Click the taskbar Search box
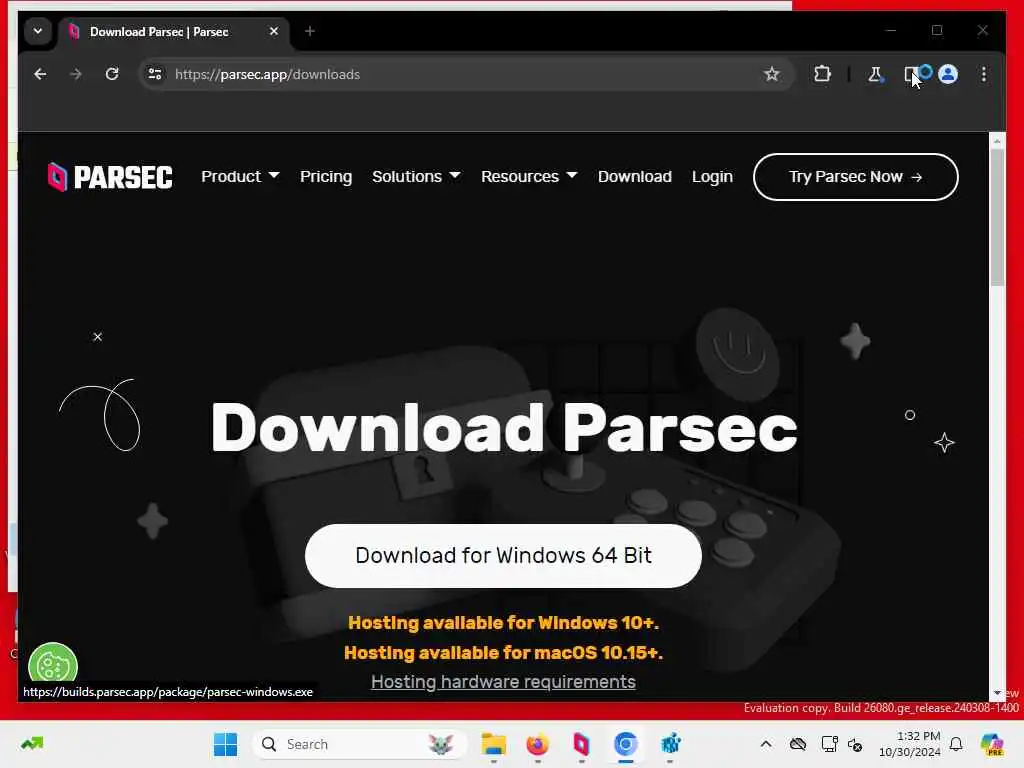Image resolution: width=1024 pixels, height=768 pixels. tap(359, 744)
